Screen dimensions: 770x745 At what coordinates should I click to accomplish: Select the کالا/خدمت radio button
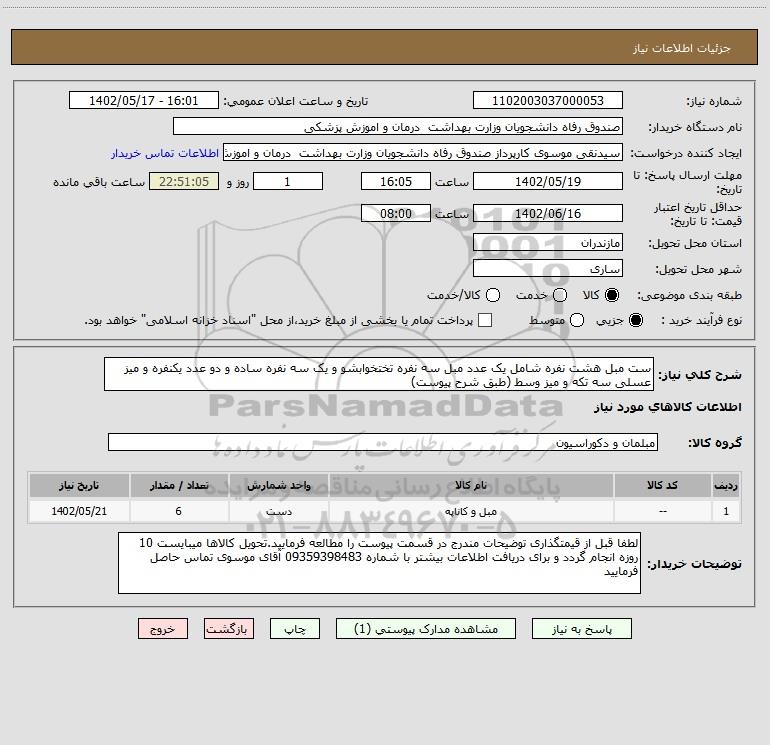point(493,295)
